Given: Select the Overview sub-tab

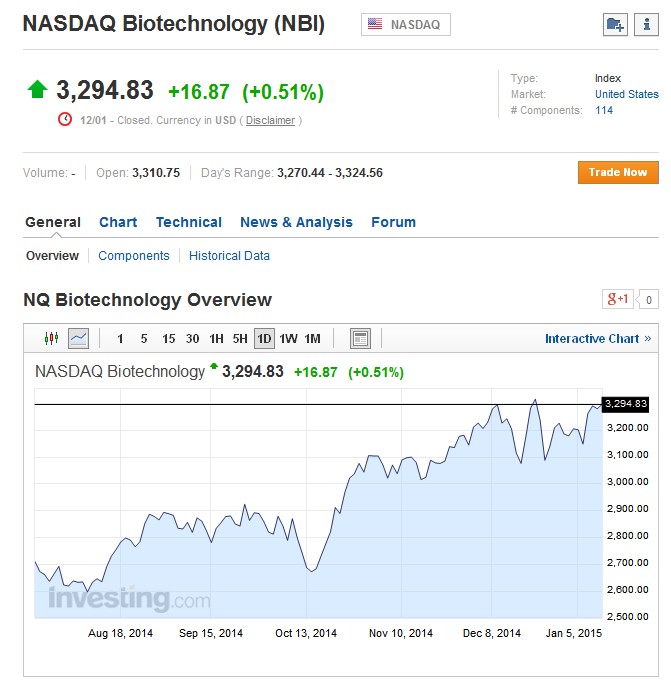Looking at the screenshot, I should click(52, 256).
